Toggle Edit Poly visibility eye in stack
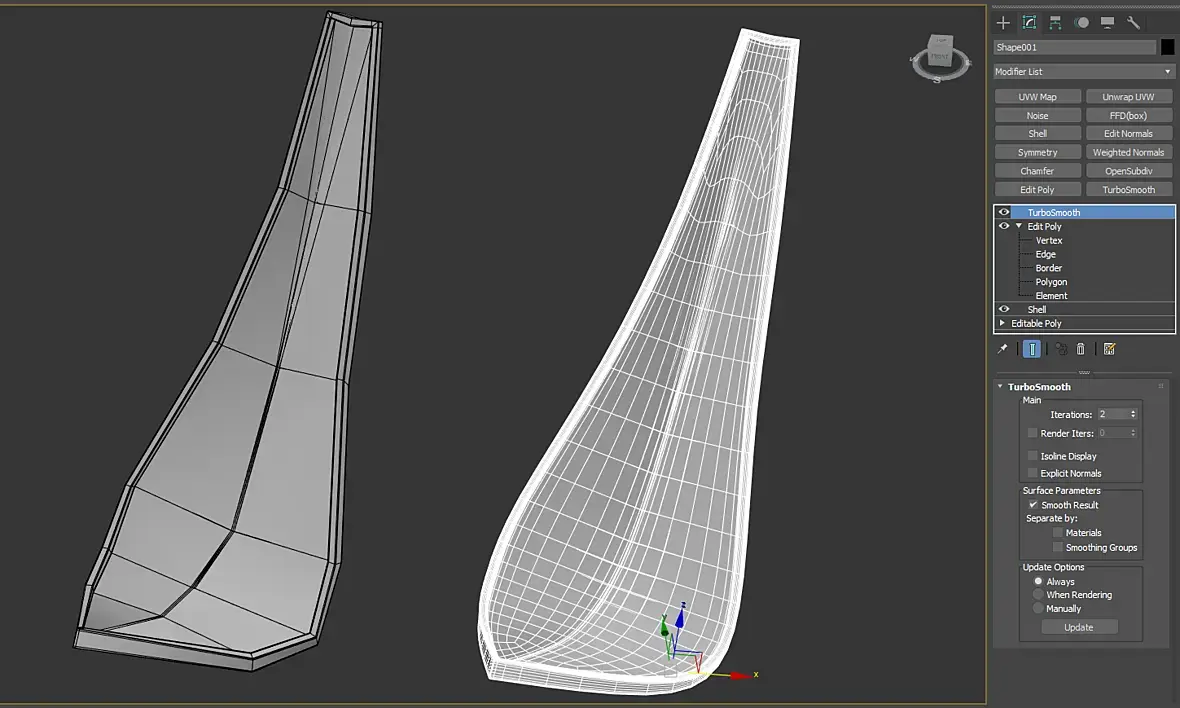 point(1004,226)
